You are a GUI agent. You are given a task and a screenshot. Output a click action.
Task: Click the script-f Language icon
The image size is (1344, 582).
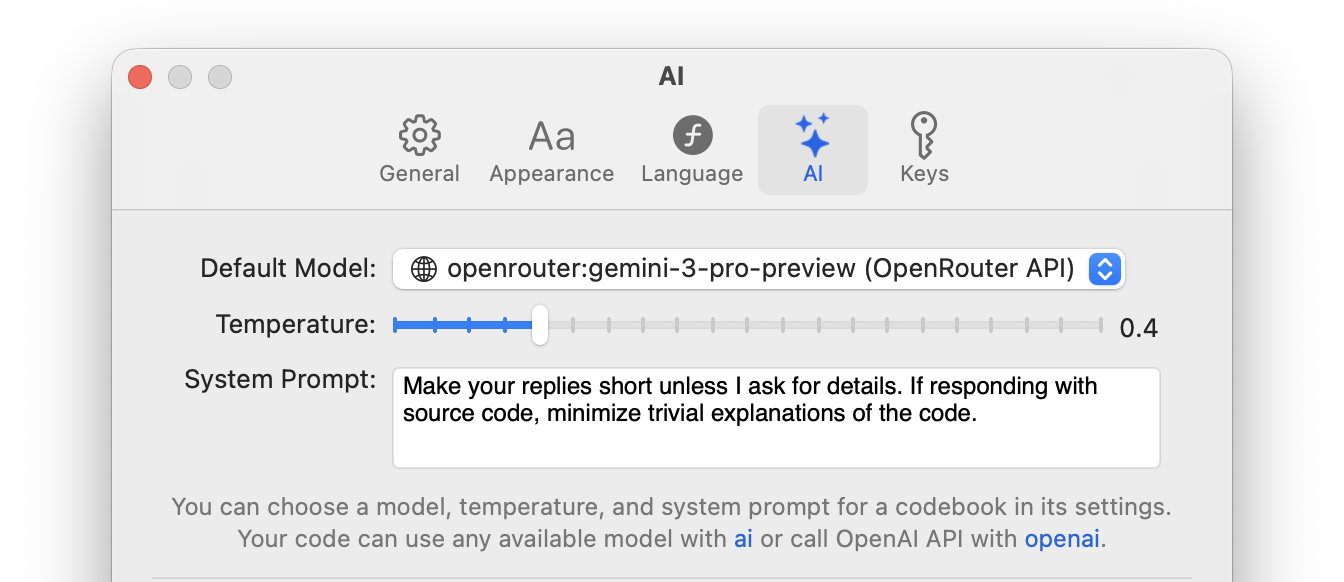[692, 135]
